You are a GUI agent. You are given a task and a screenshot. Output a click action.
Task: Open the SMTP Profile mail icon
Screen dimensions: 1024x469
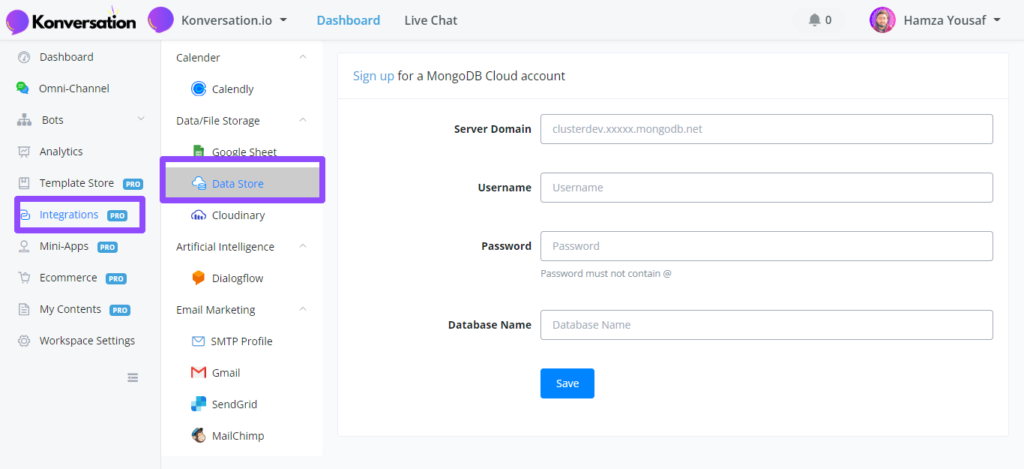point(199,341)
